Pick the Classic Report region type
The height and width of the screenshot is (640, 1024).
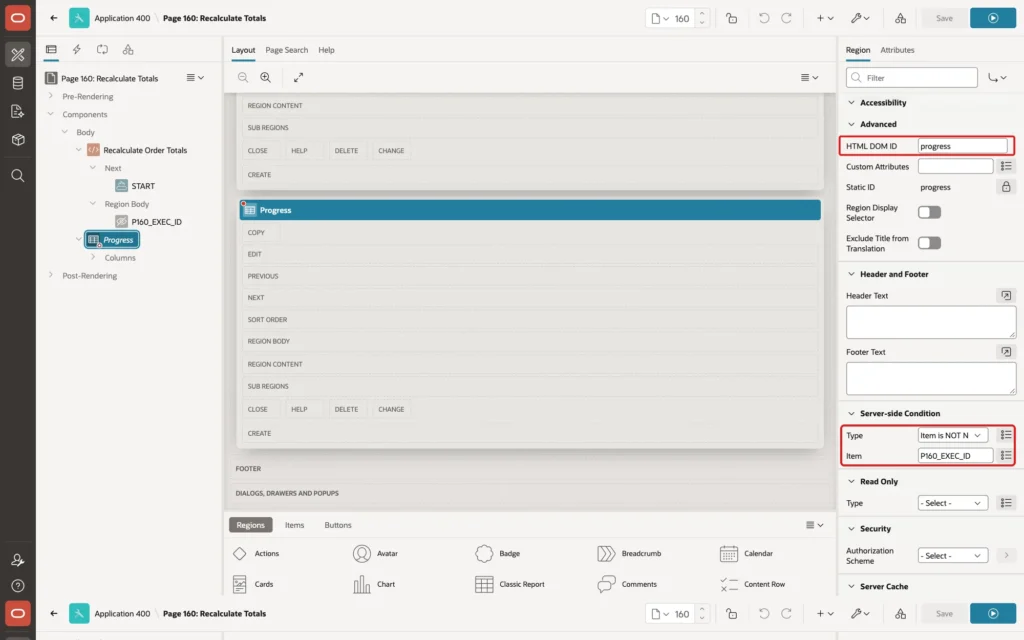pyautogui.click(x=510, y=584)
